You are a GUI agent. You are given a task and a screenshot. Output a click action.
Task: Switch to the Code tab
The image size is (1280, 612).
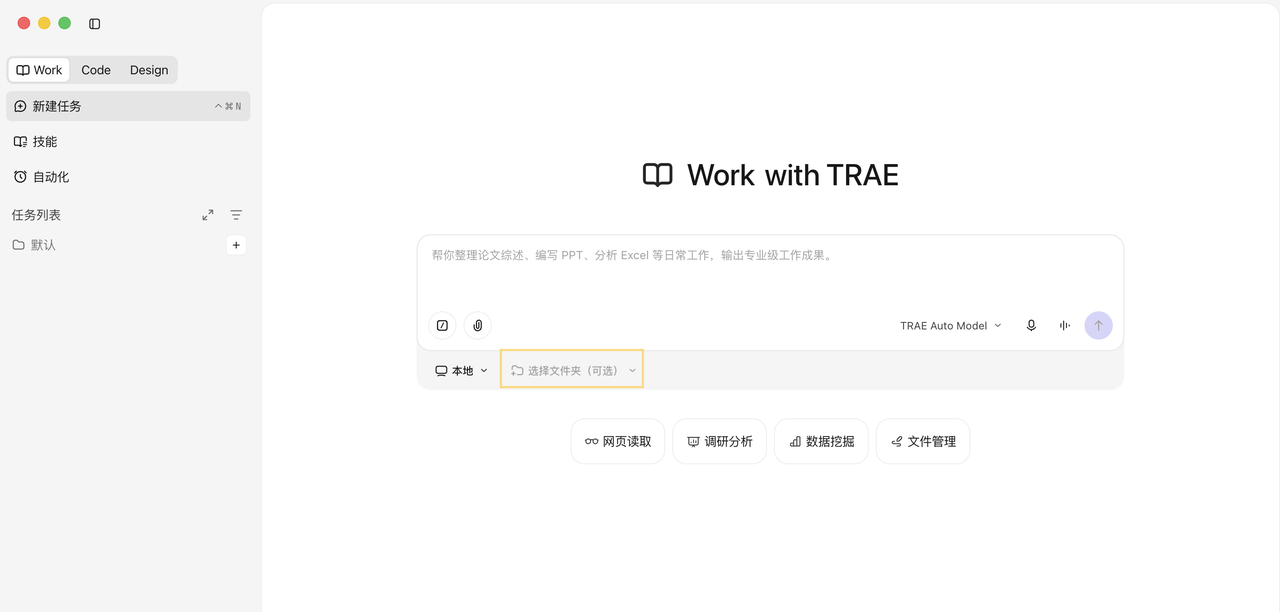(x=96, y=70)
